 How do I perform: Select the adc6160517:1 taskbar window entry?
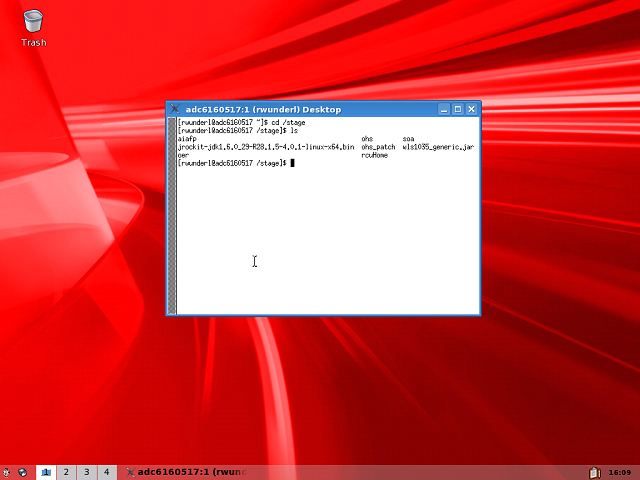click(x=186, y=472)
